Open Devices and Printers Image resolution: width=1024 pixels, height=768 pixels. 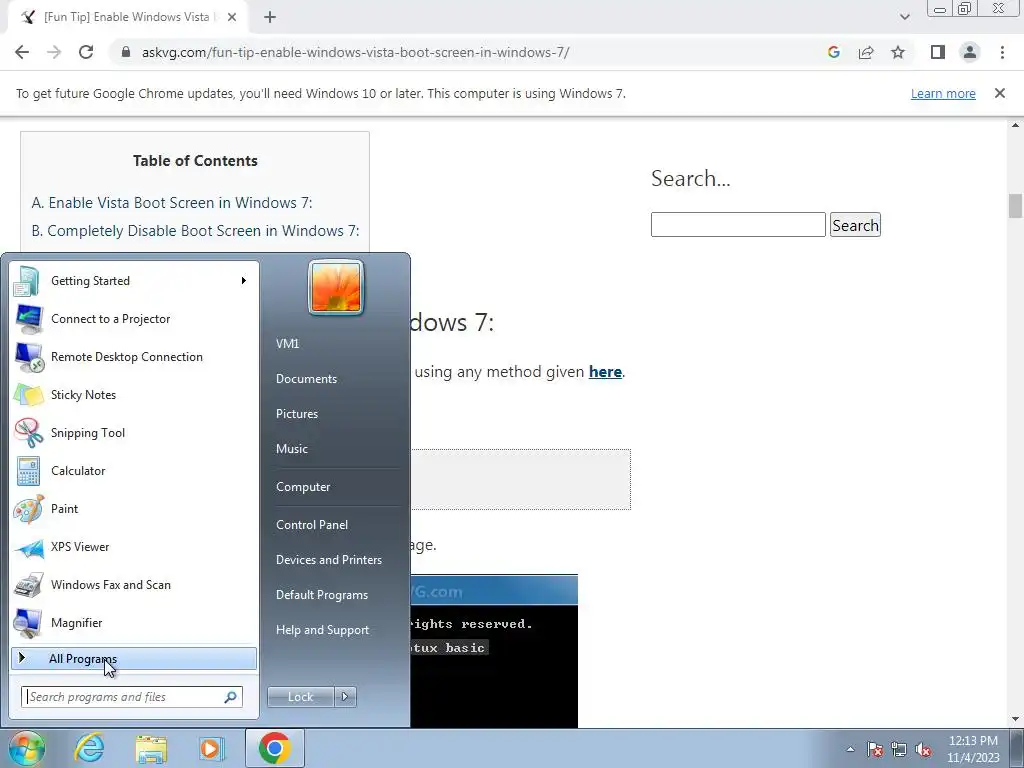click(328, 560)
